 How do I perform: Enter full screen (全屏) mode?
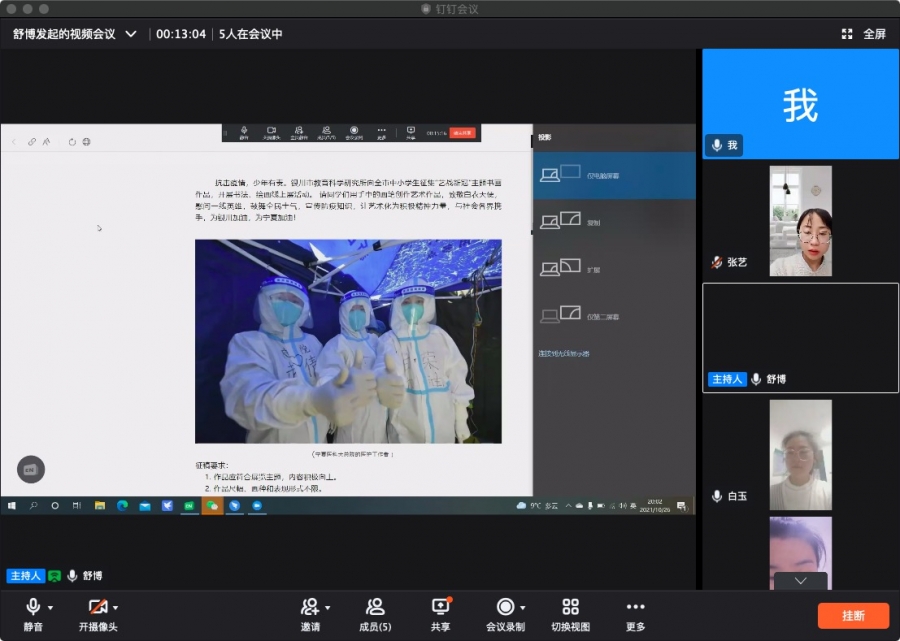[864, 34]
